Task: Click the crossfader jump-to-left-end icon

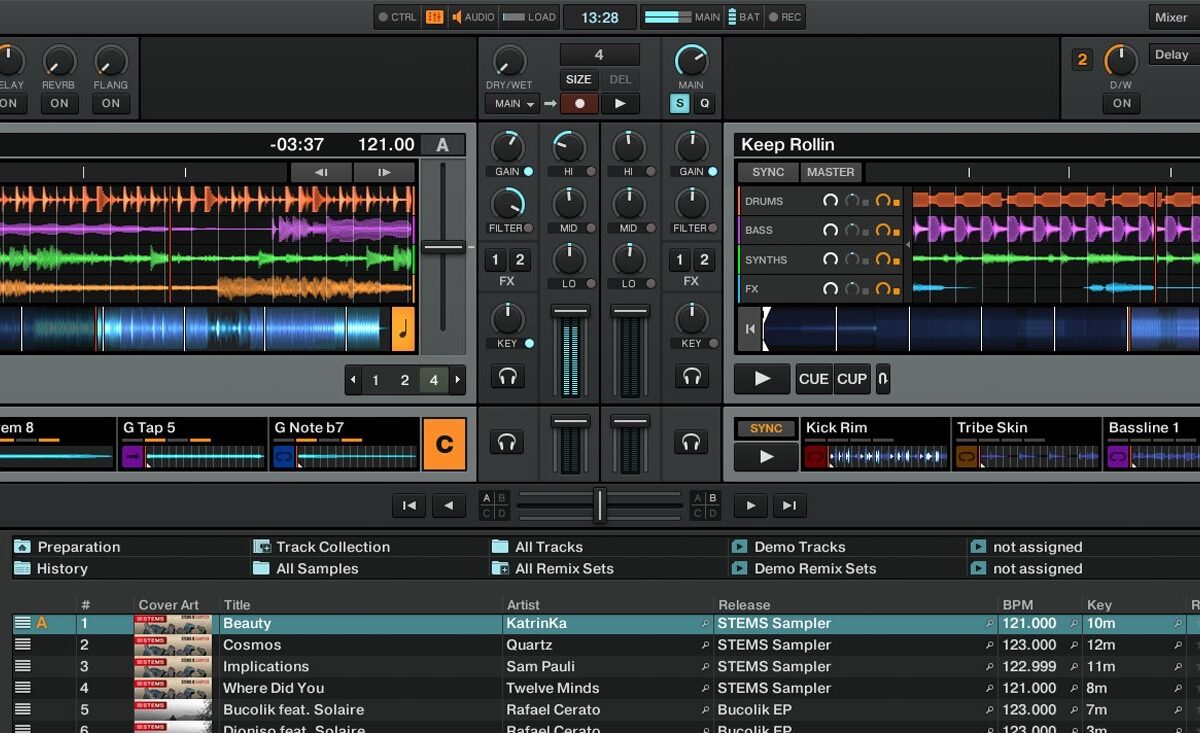Action: pyautogui.click(x=409, y=506)
